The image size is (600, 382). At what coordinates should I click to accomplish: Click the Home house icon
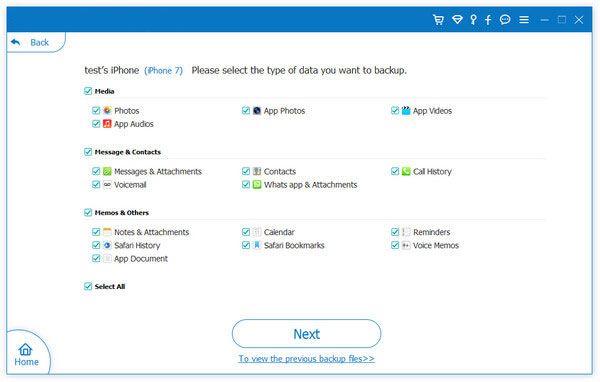25,349
